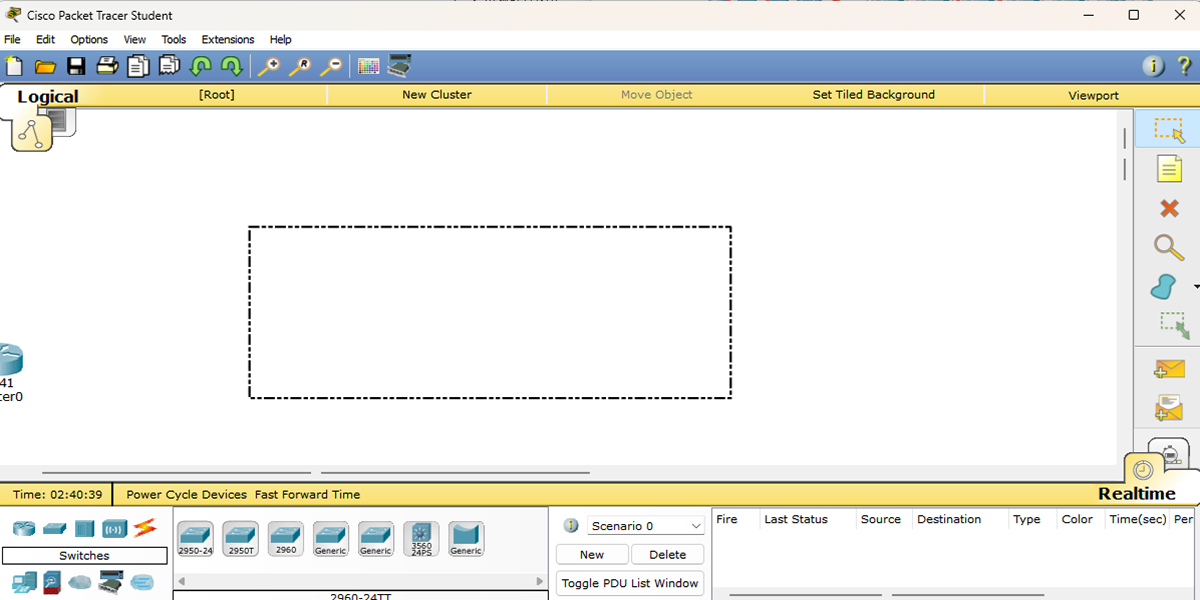The height and width of the screenshot is (600, 1200).
Task: Zoom out with the minus magnifier
Action: pyautogui.click(x=331, y=67)
